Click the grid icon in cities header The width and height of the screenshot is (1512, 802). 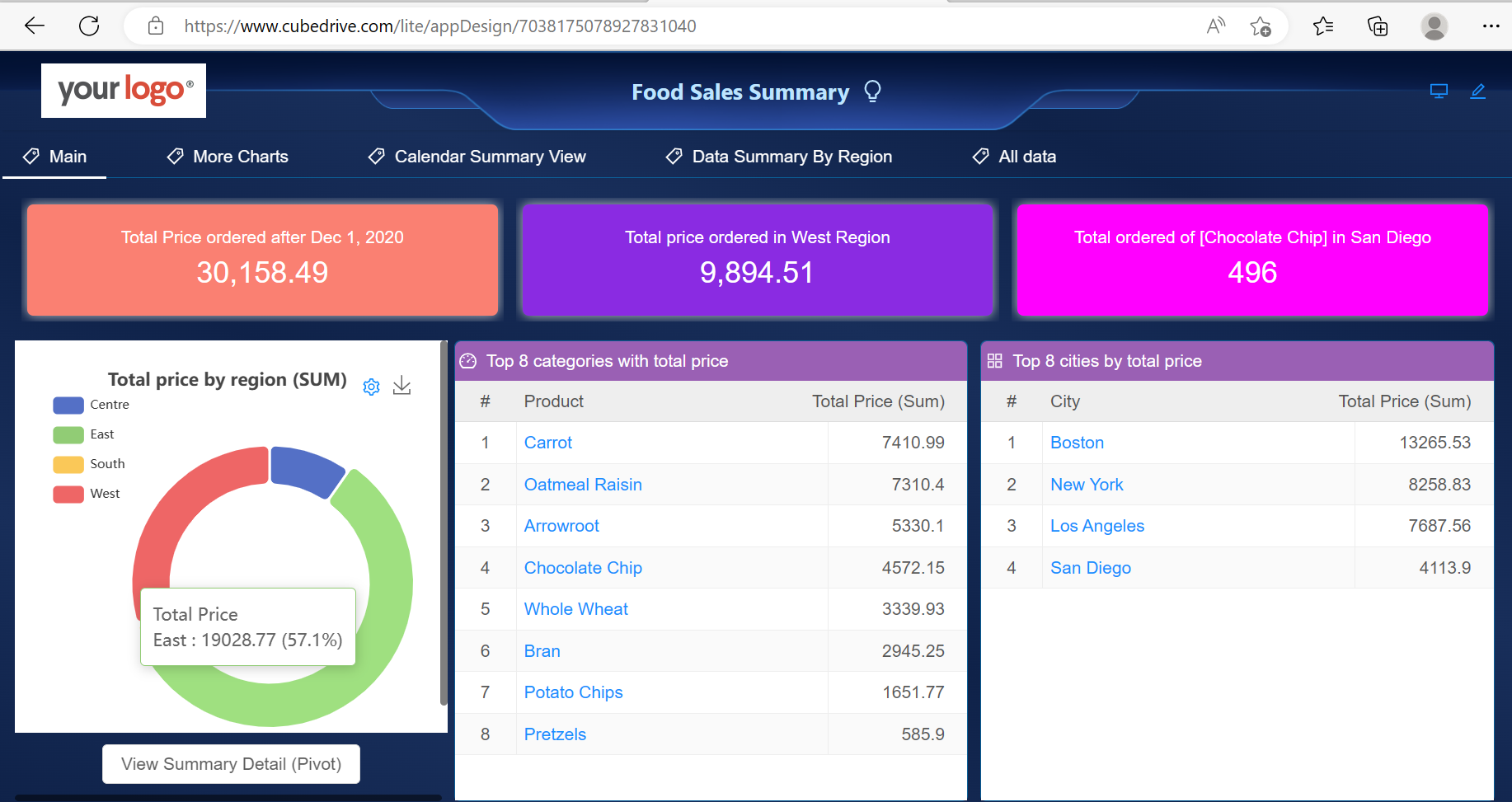tap(994, 361)
